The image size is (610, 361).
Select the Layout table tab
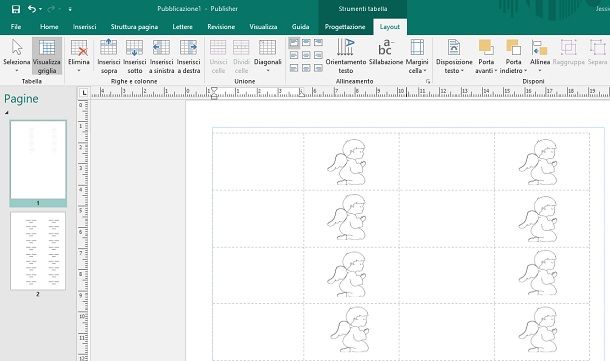pos(390,27)
